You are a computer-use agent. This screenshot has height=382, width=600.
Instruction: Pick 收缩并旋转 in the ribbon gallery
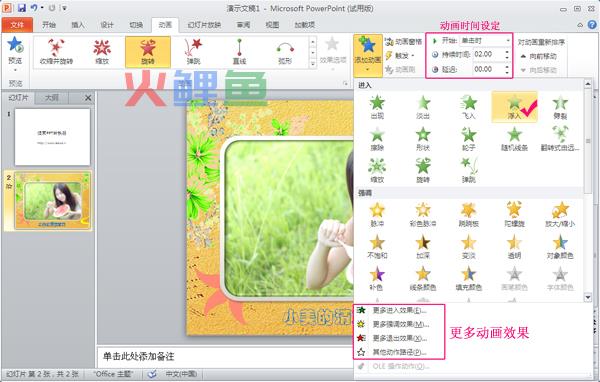point(56,52)
